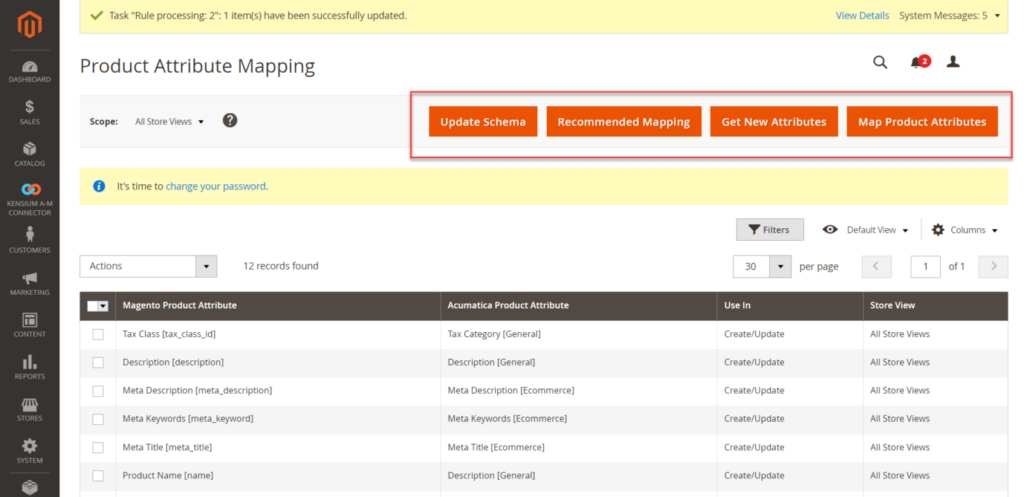Click the Map Product Attributes button

click(x=922, y=121)
